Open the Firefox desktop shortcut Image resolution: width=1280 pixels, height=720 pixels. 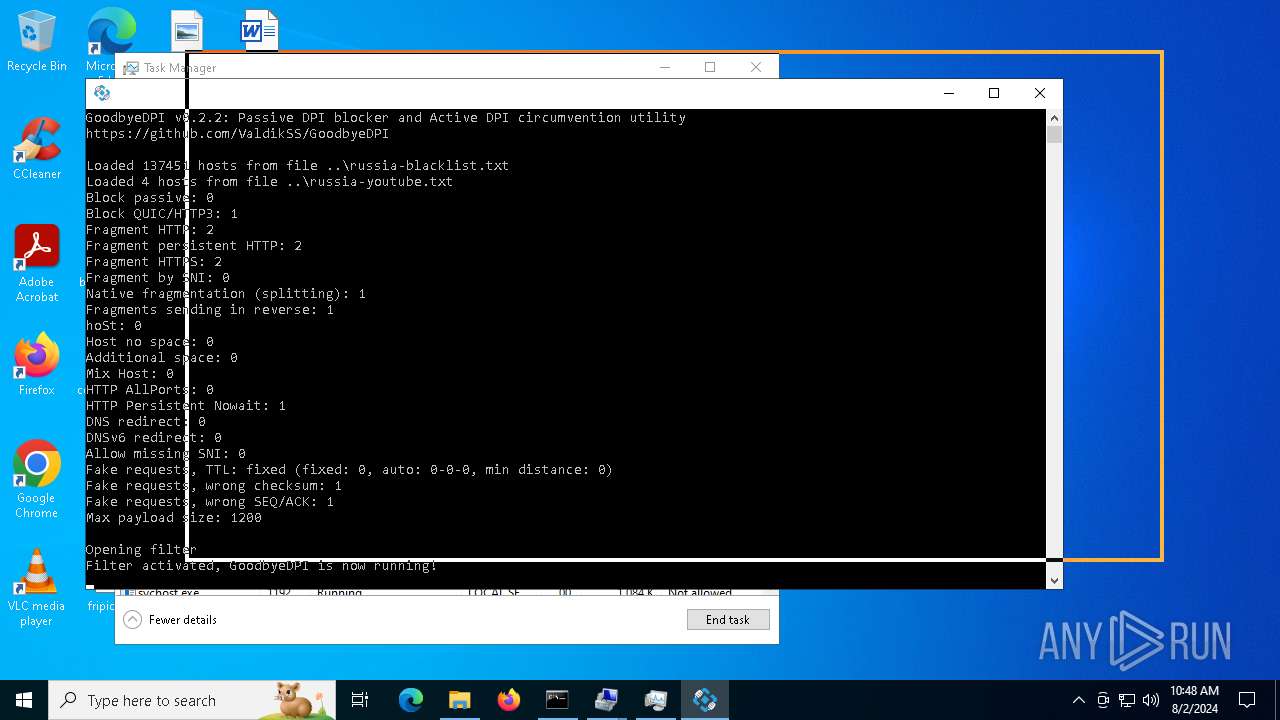click(36, 365)
